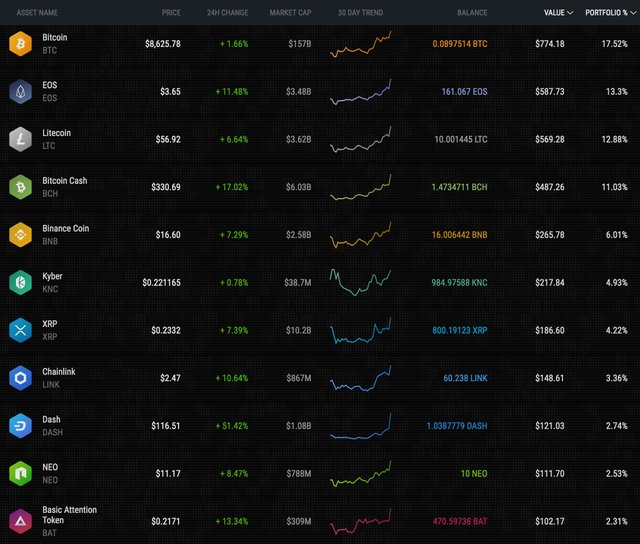
Task: Click the Kyber price $0.221165
Action: coord(161,282)
